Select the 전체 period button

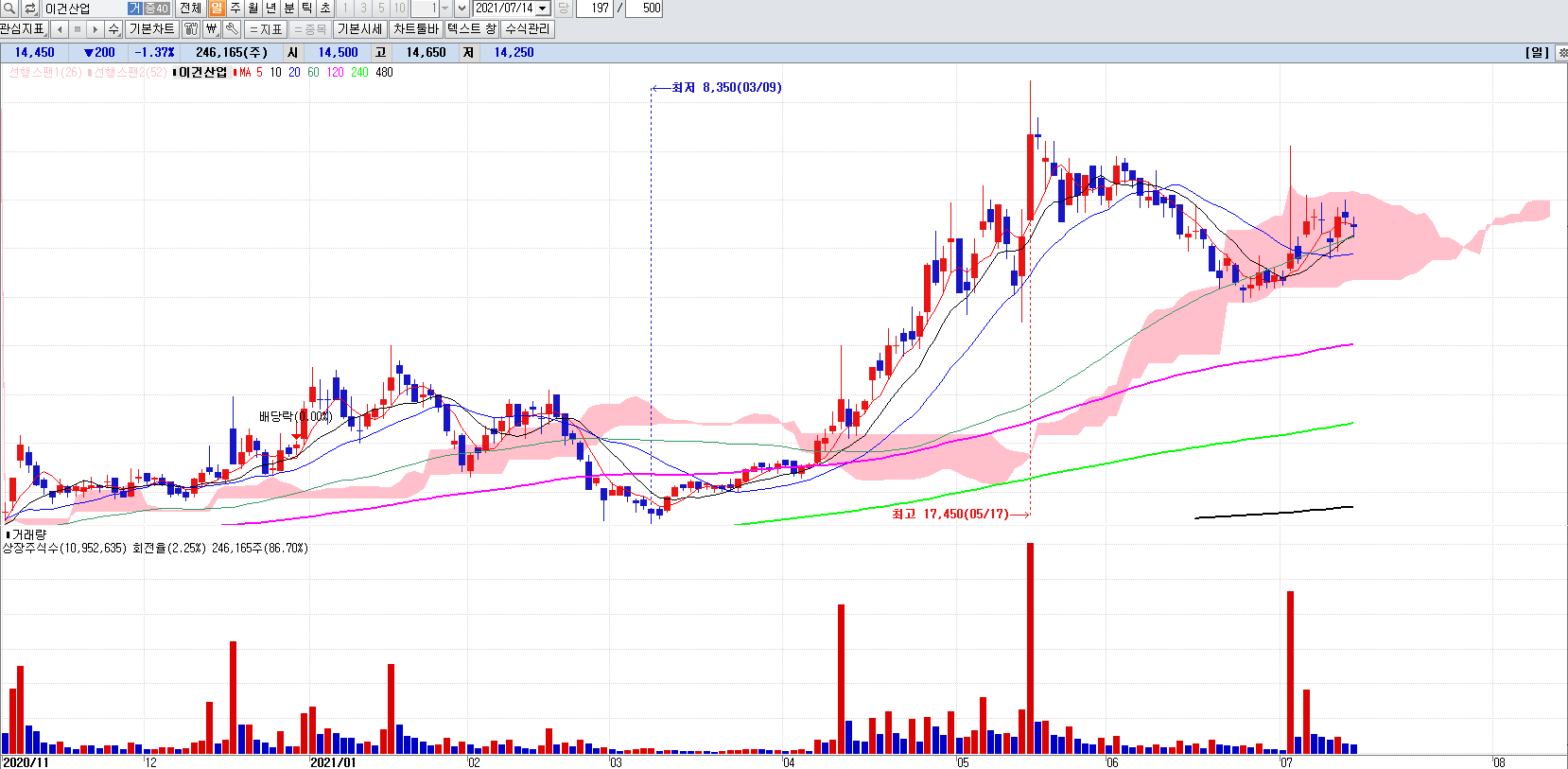[190, 9]
